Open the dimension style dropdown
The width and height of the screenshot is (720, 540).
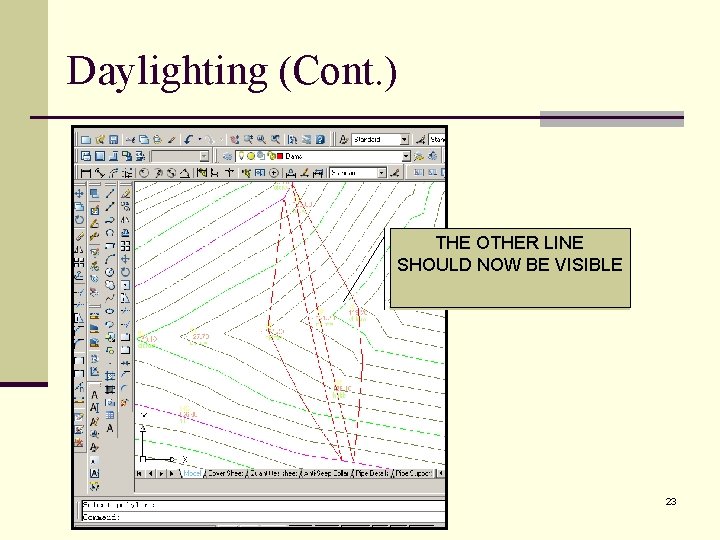pos(358,173)
